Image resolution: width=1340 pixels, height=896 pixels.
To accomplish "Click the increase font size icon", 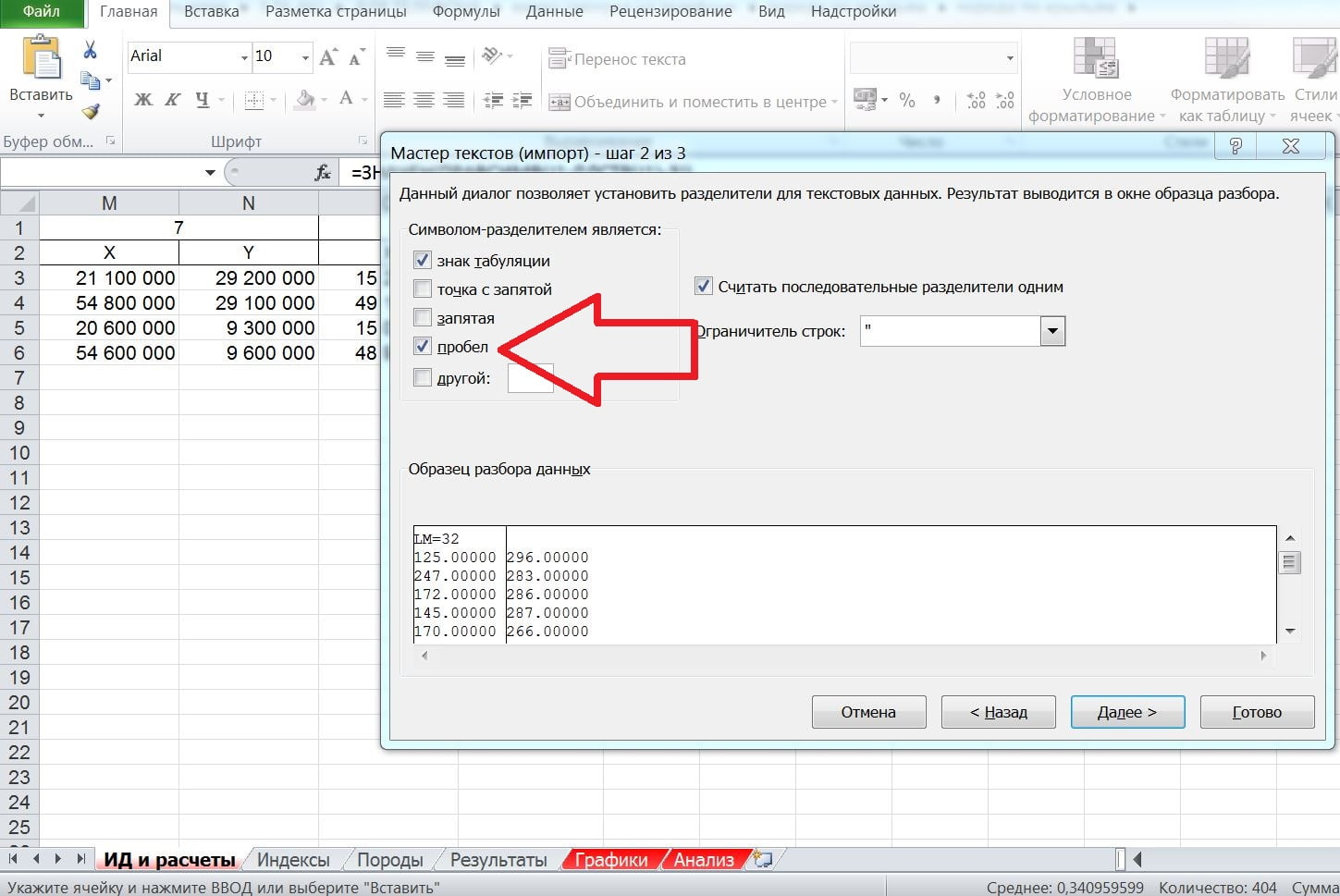I will pos(327,57).
